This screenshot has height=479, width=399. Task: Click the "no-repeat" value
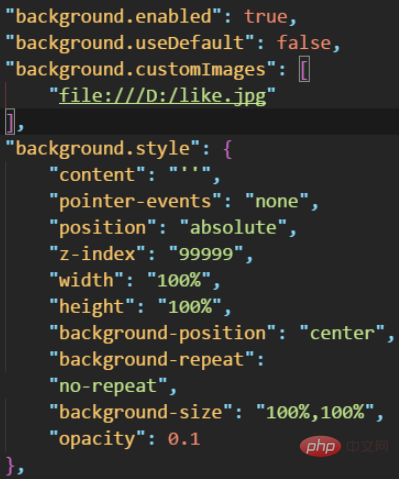coord(108,386)
